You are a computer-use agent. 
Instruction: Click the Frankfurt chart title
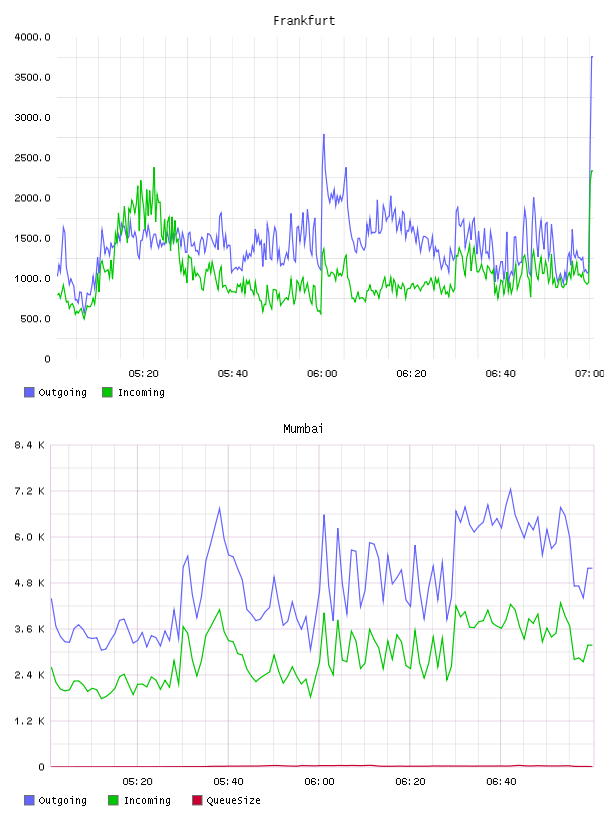[x=304, y=21]
